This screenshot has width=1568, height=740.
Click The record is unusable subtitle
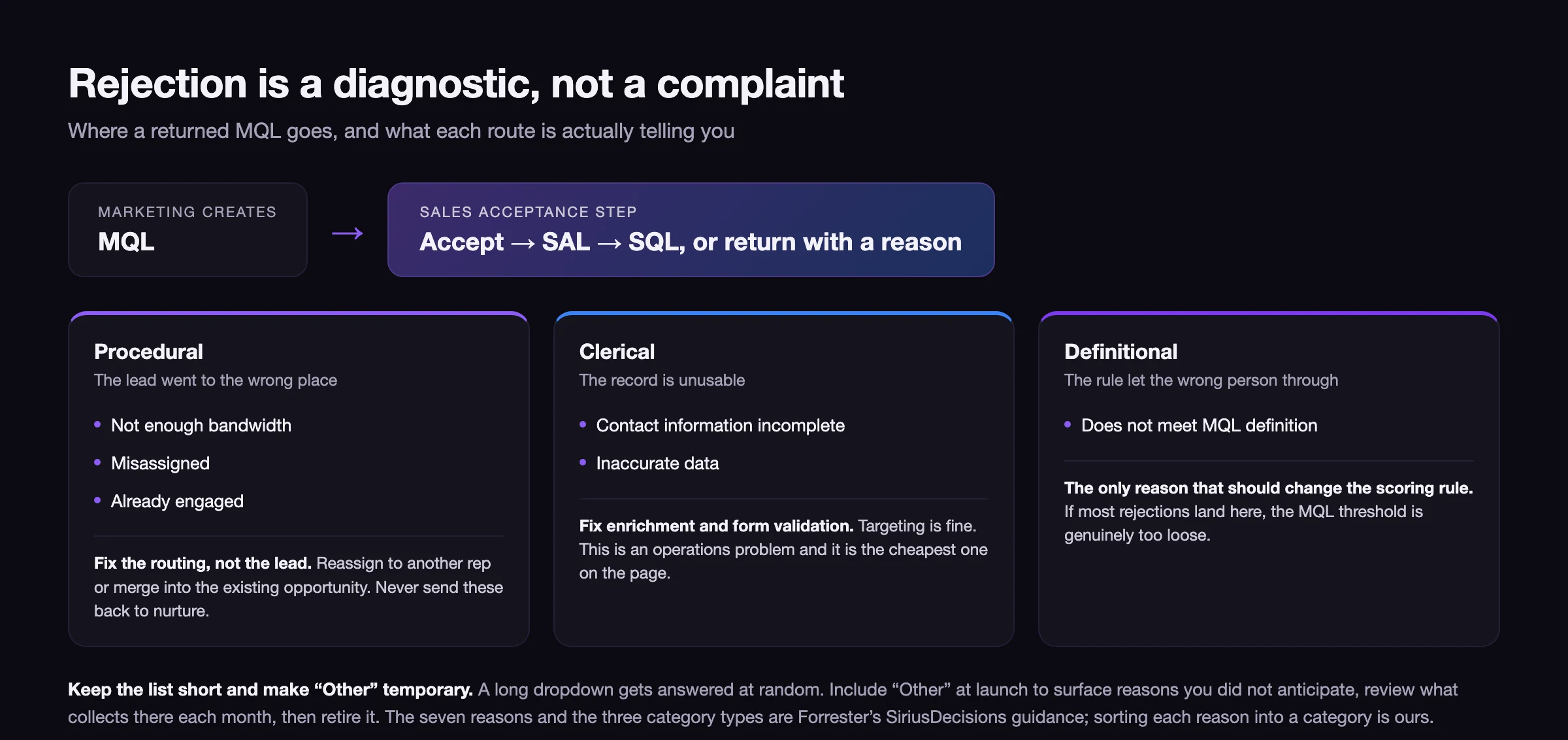pos(662,380)
